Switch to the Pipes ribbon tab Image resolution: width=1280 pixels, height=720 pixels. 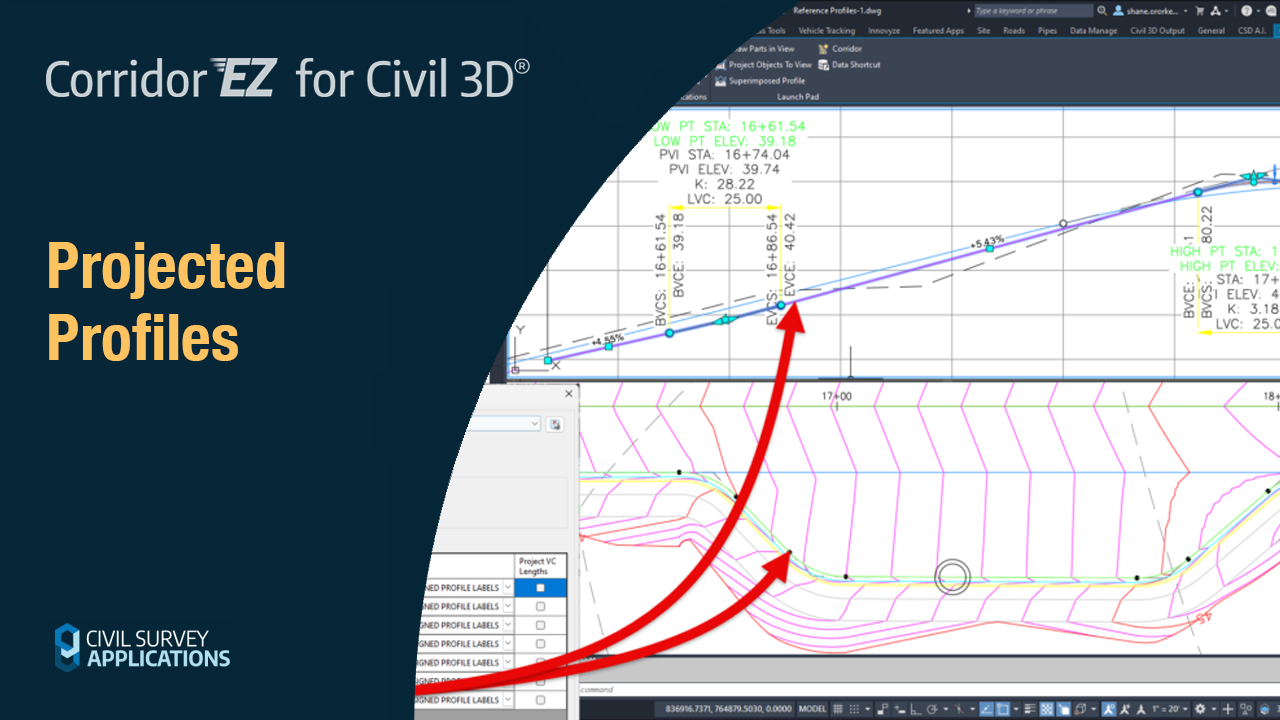pyautogui.click(x=1047, y=31)
